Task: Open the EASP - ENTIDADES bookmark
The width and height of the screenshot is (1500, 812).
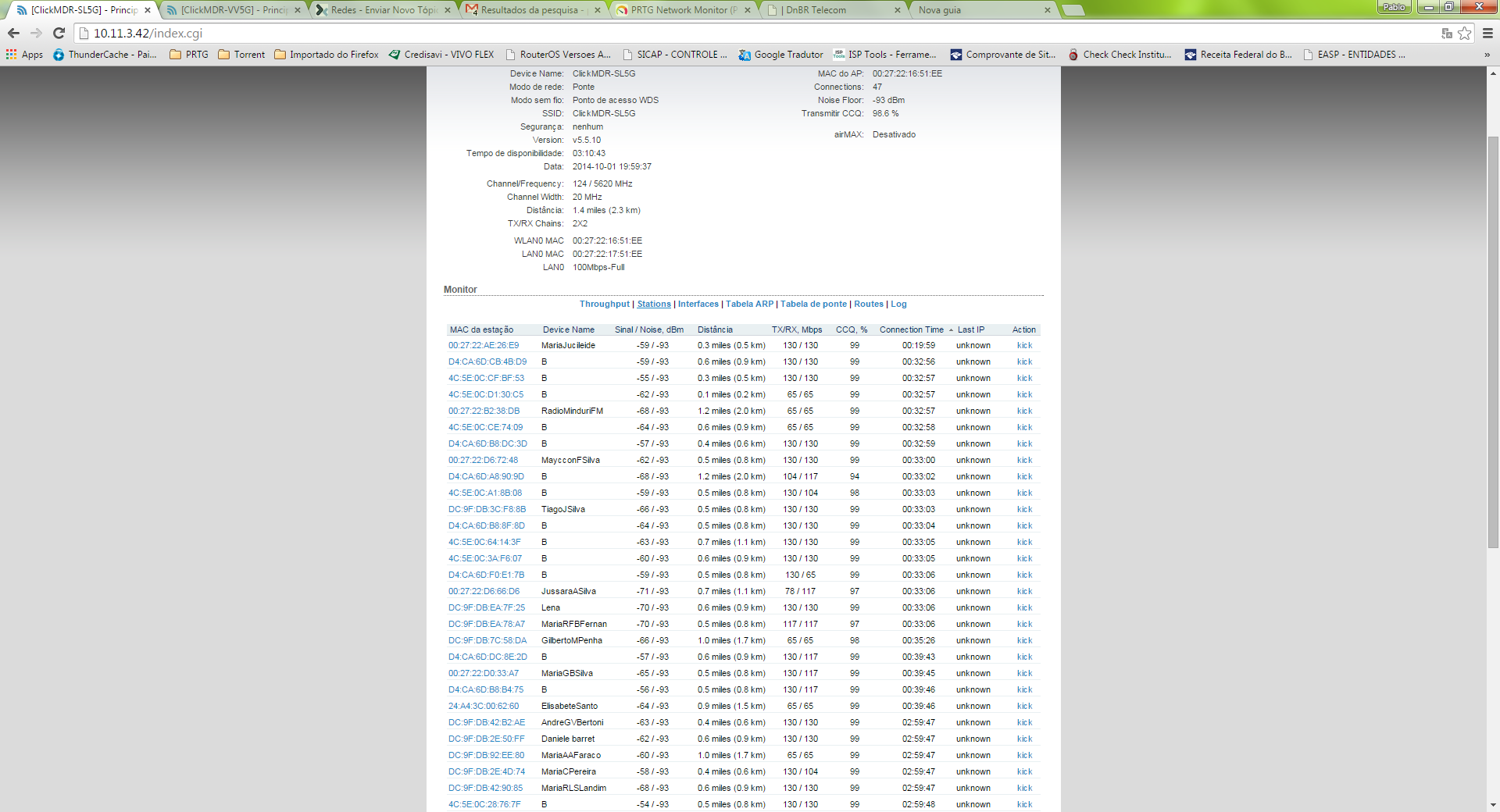Action: coord(1354,55)
